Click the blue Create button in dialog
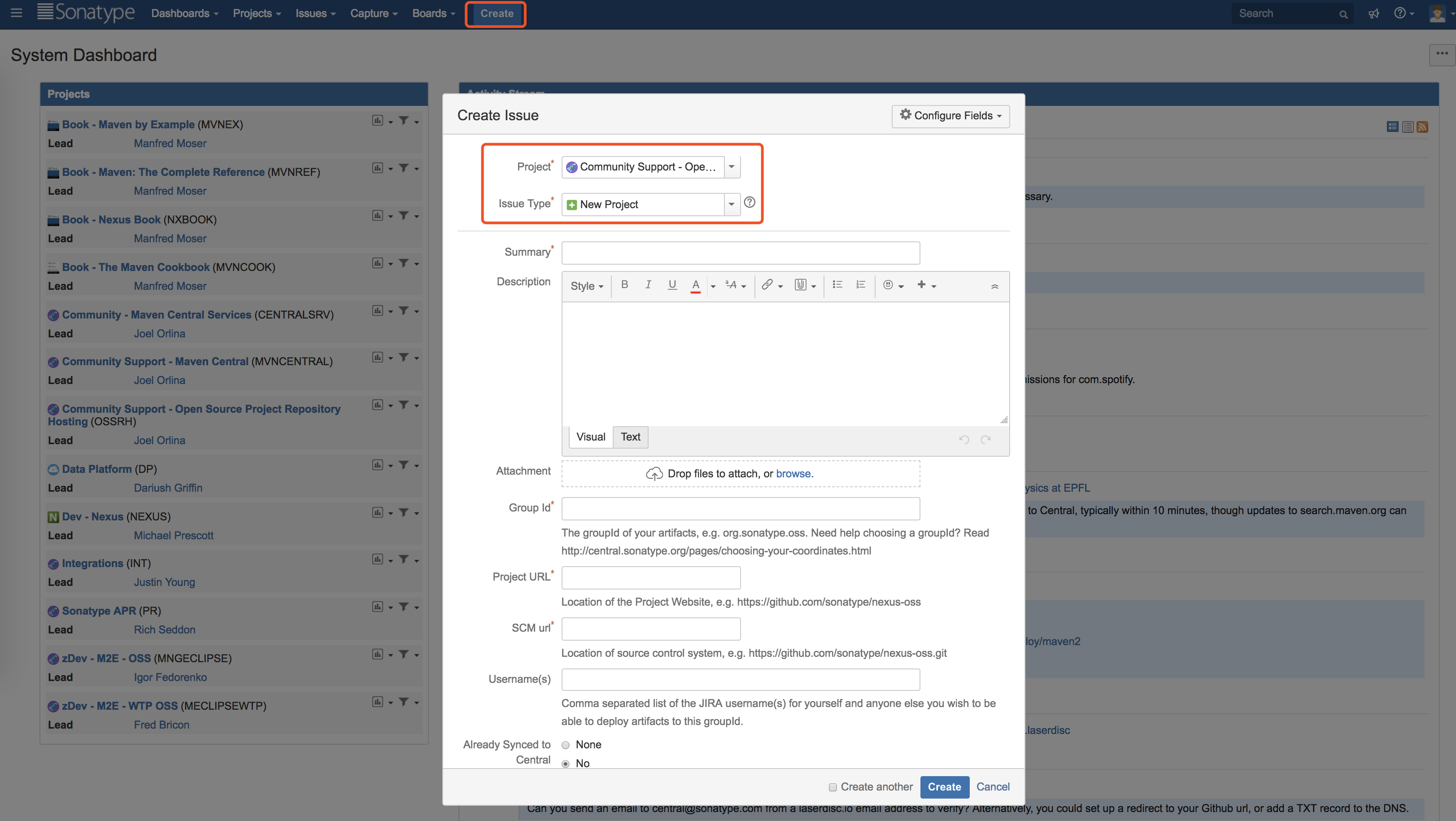The image size is (1456, 821). click(945, 787)
